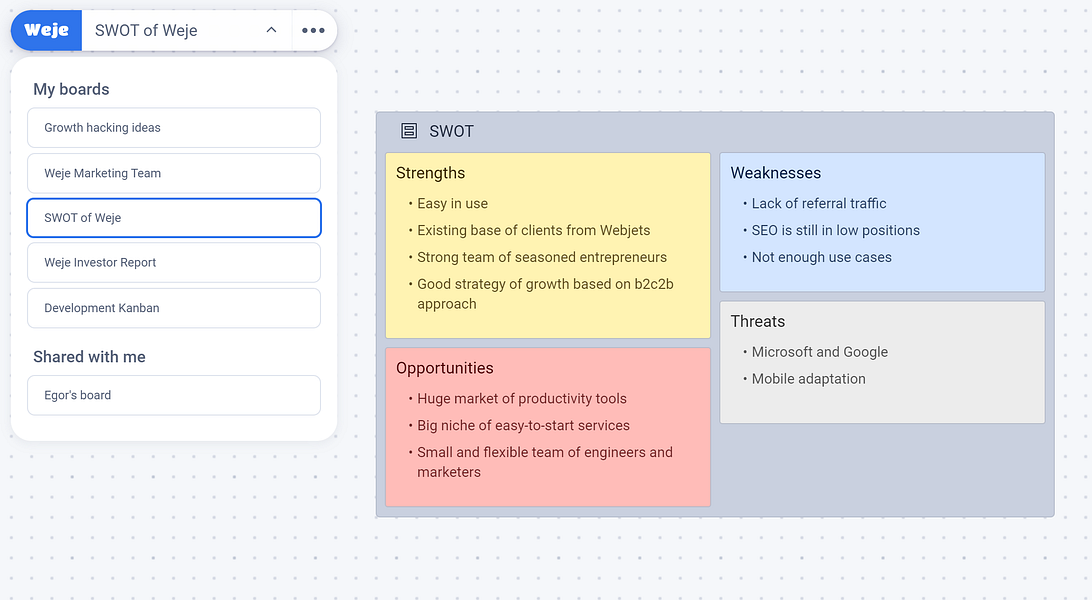Open the Growth hacking ideas board
Viewport: 1092px width, 600px height.
tap(174, 127)
